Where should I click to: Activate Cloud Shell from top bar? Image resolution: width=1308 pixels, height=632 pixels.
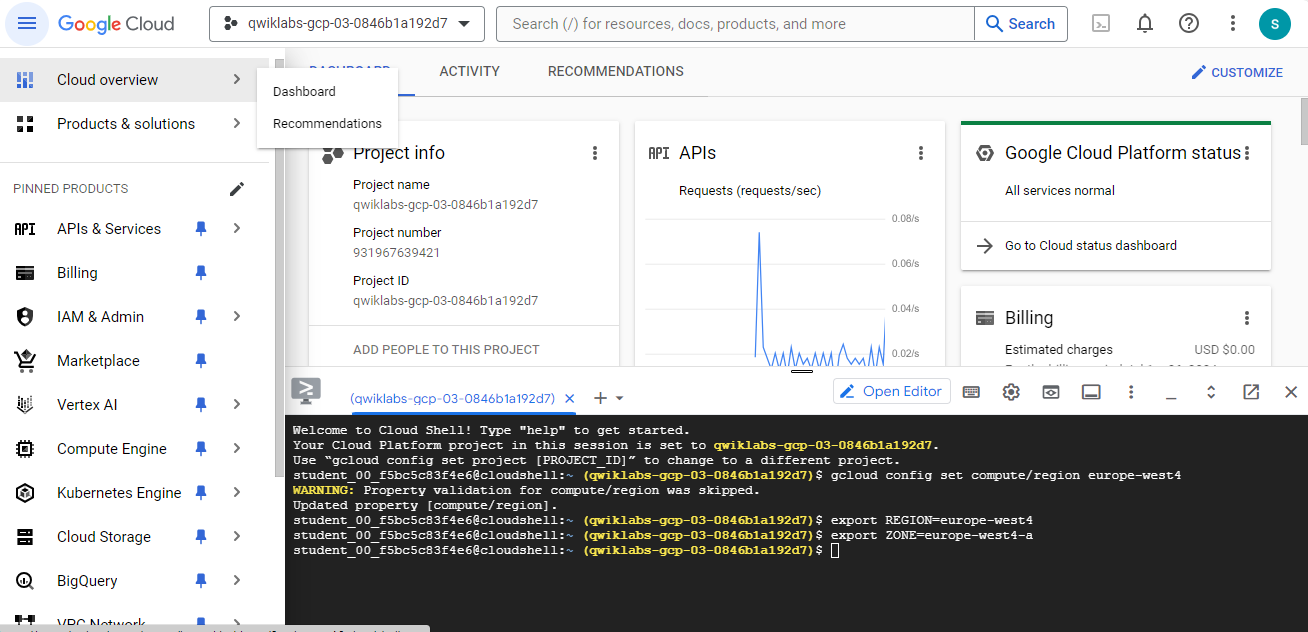(x=1101, y=24)
